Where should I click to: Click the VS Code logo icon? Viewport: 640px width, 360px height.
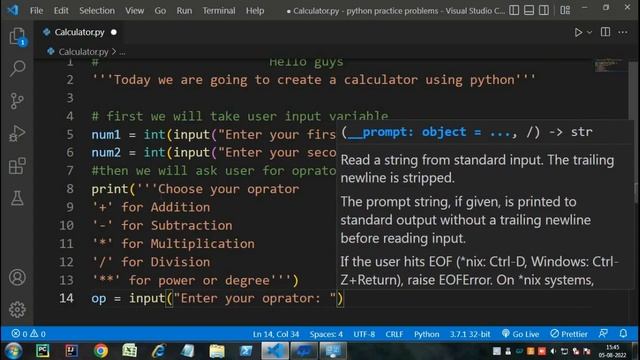(13, 10)
